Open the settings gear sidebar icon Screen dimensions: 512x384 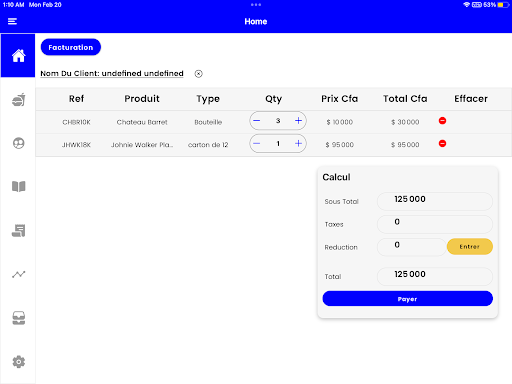tap(19, 362)
